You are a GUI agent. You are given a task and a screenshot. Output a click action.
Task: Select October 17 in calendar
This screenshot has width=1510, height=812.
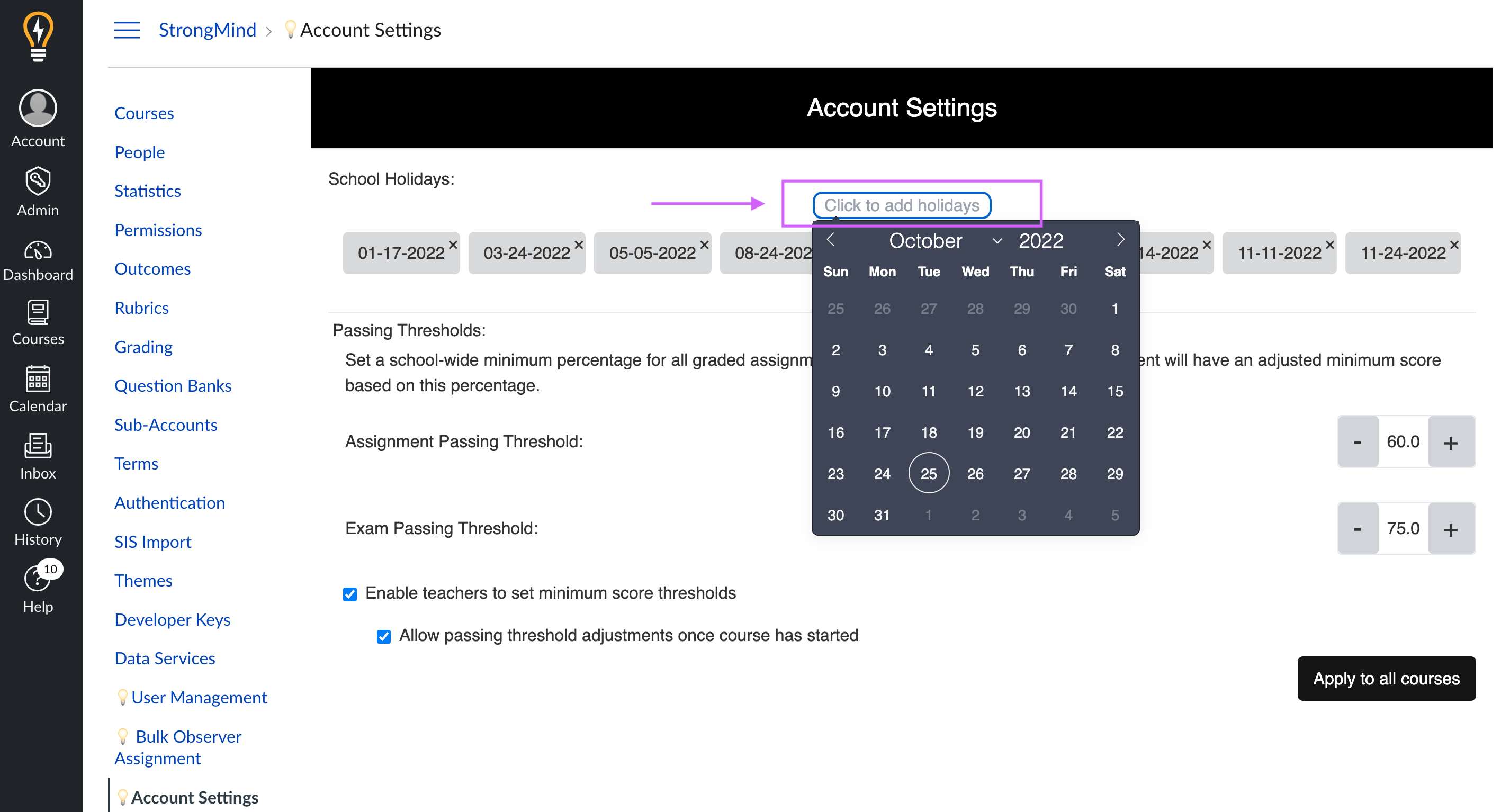[882, 432]
